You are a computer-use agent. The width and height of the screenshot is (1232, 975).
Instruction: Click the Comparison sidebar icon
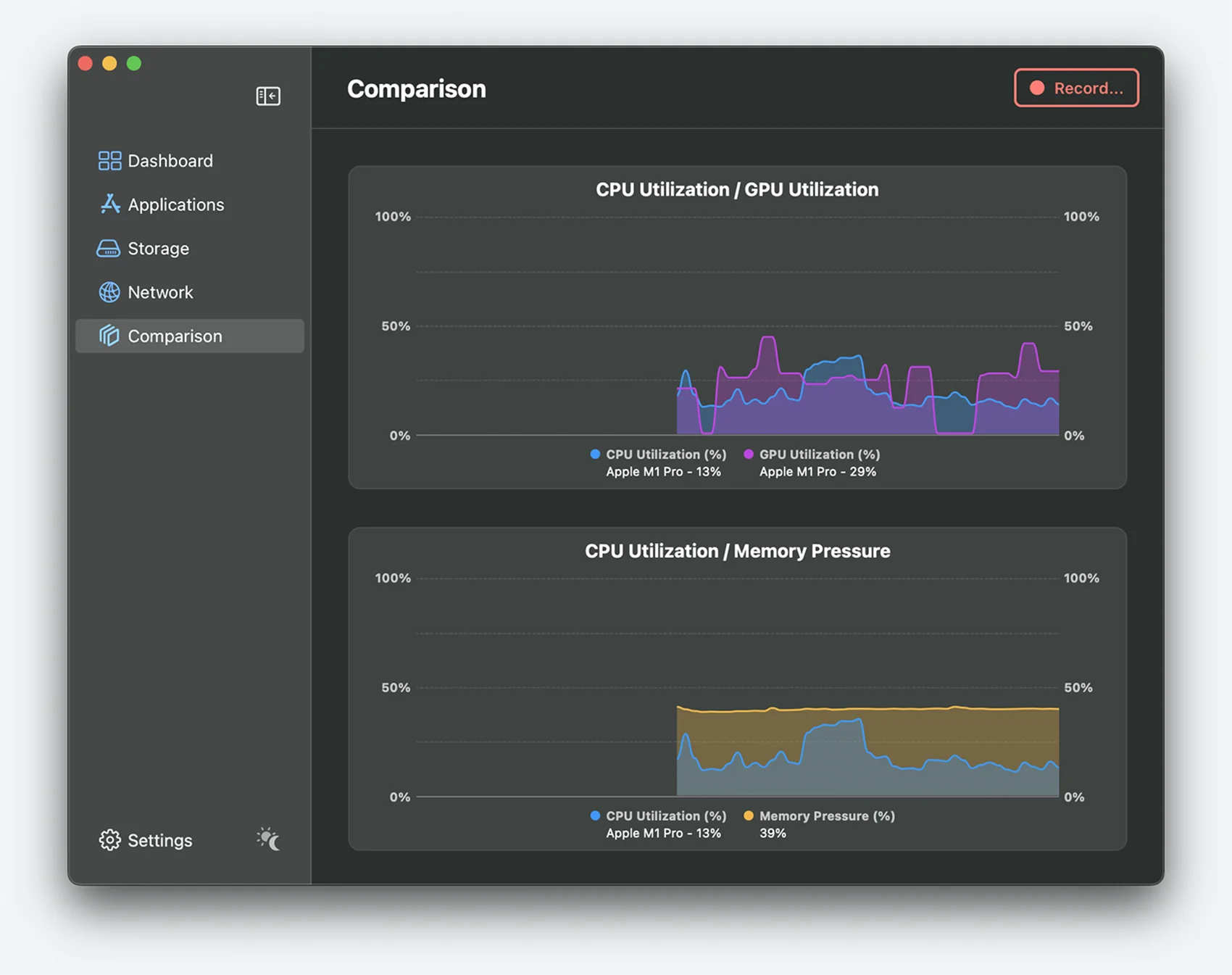pyautogui.click(x=109, y=336)
